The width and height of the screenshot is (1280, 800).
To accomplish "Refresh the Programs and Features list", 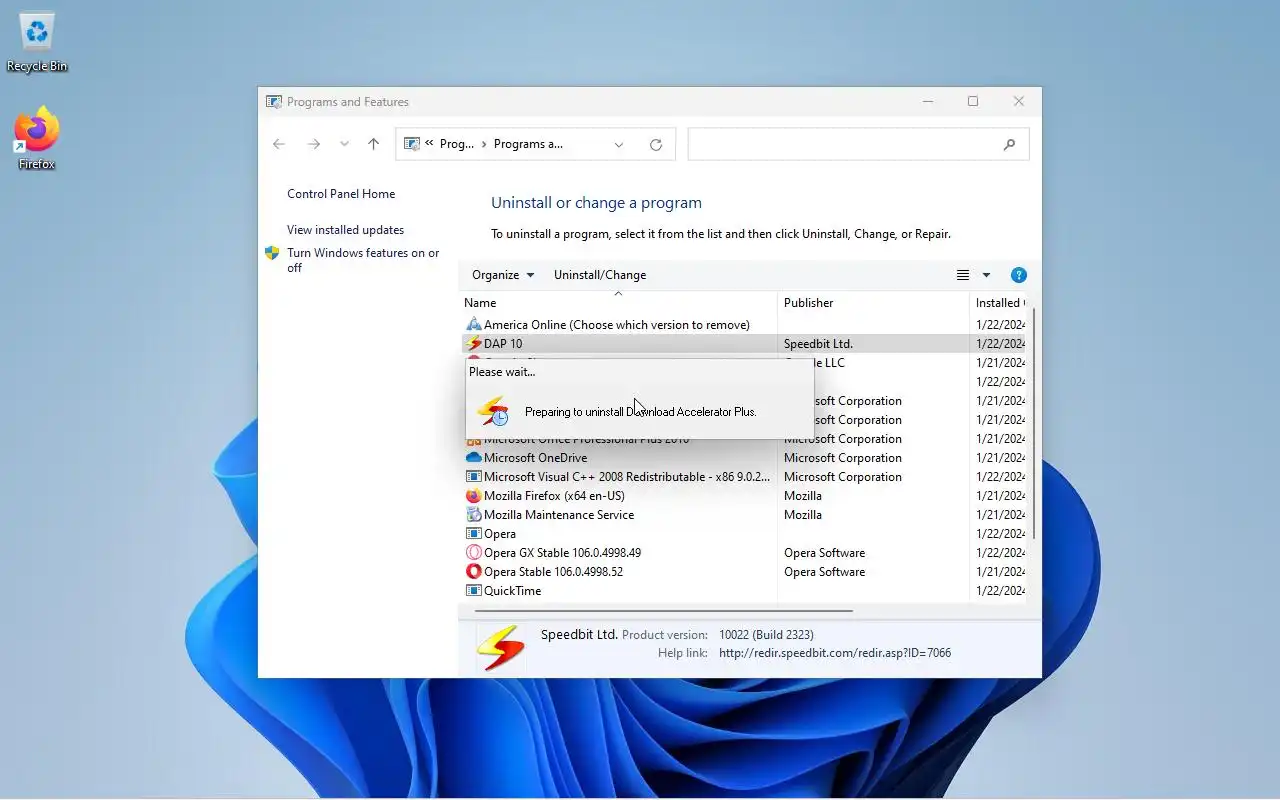I will click(656, 144).
